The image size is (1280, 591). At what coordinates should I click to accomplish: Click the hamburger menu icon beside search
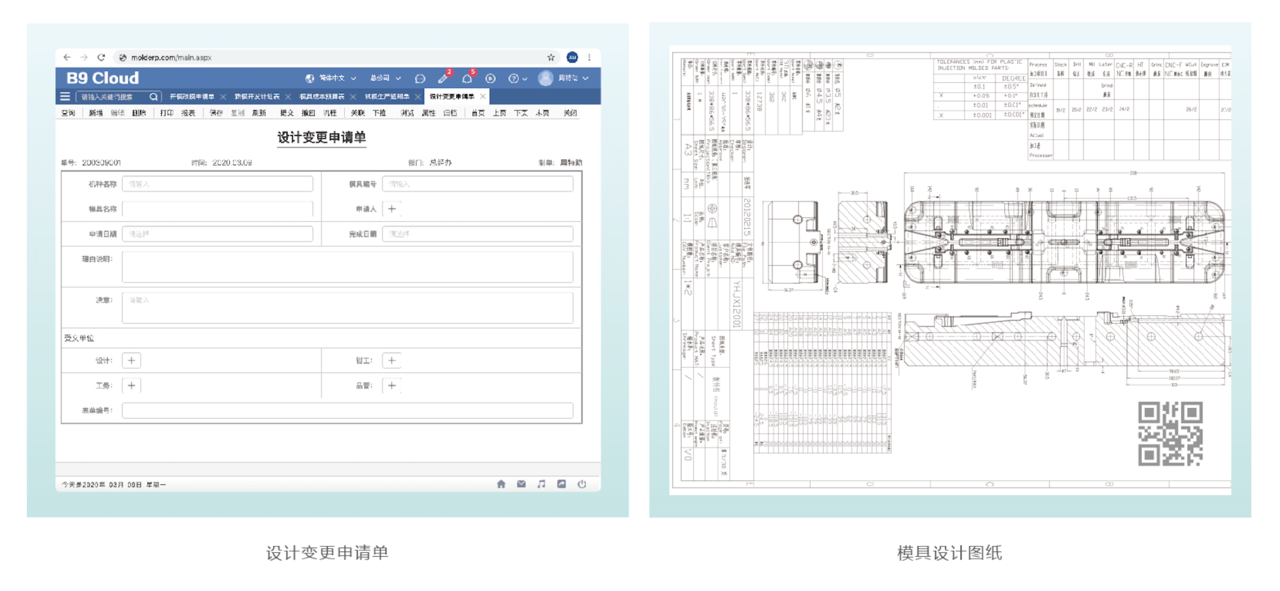[65, 97]
